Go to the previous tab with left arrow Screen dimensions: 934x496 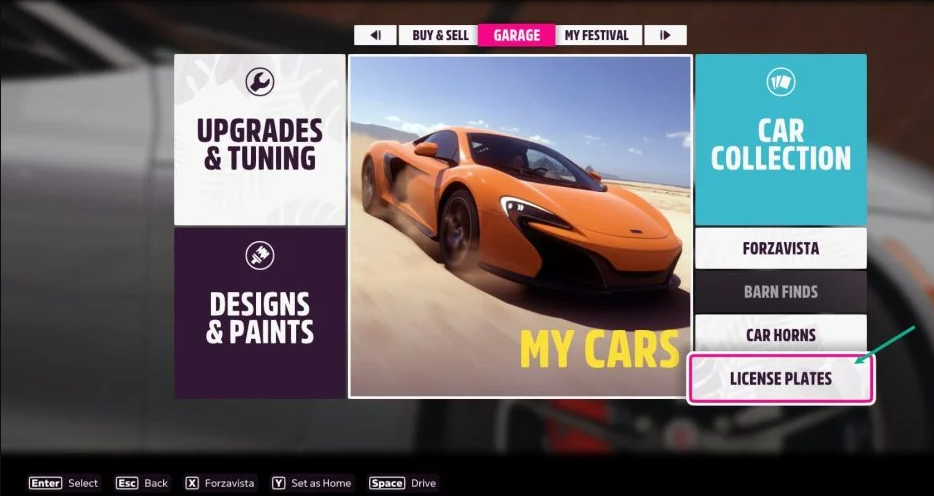(x=375, y=35)
